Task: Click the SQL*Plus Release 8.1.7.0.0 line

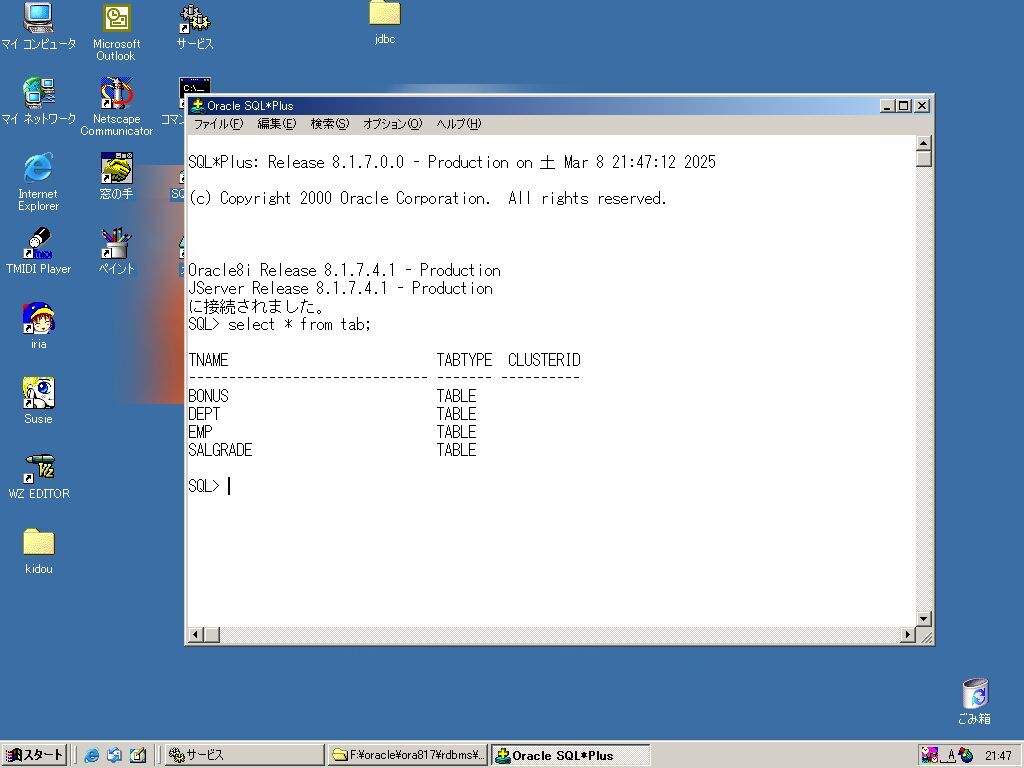Action: click(x=452, y=162)
